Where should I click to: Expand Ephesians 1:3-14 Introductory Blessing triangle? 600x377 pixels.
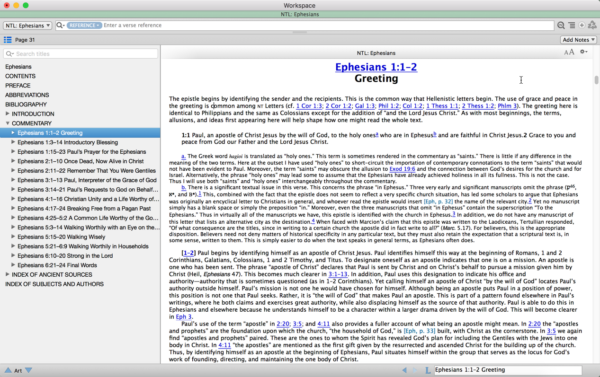pyautogui.click(x=13, y=142)
